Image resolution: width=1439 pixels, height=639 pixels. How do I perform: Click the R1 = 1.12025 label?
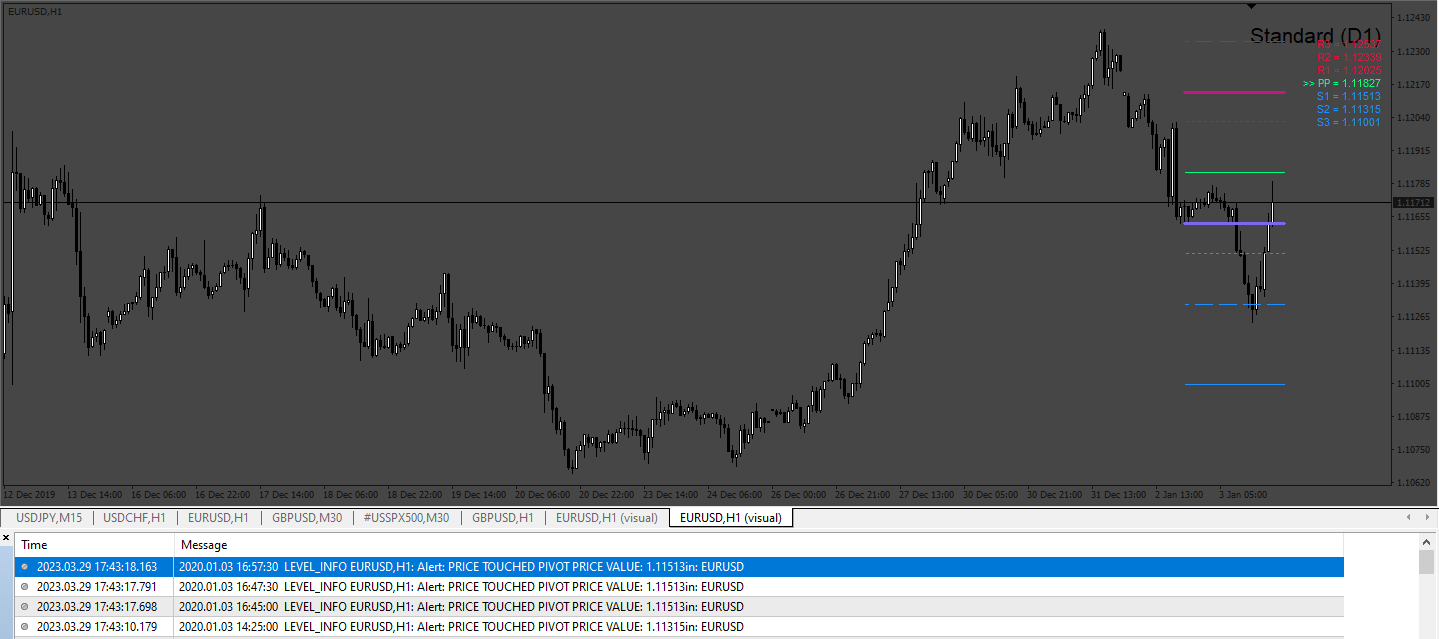pyautogui.click(x=1348, y=70)
